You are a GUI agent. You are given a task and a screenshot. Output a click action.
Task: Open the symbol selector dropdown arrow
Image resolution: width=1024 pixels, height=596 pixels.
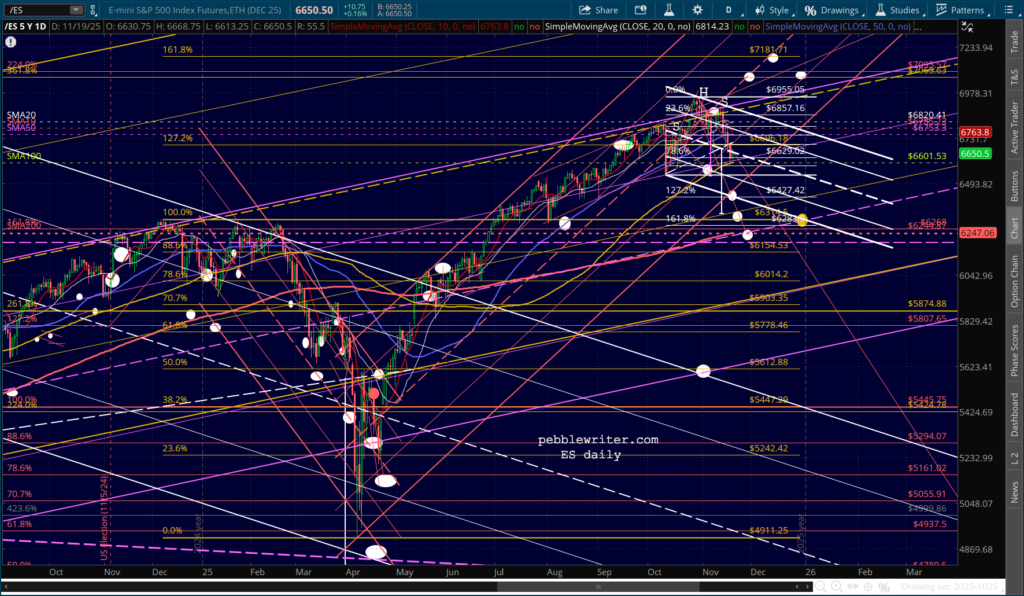76,10
